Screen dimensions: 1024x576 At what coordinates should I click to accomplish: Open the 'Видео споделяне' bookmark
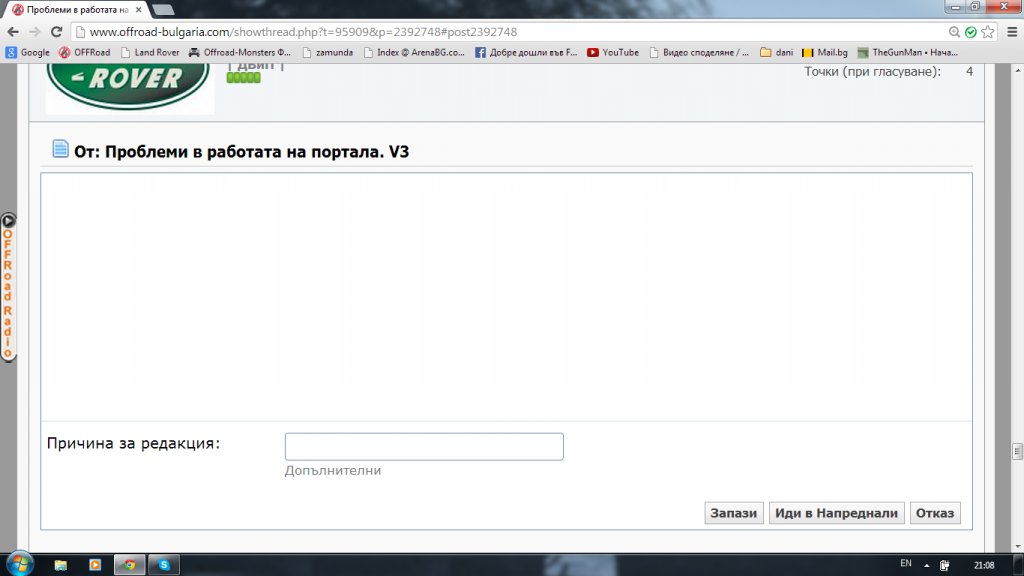click(699, 52)
